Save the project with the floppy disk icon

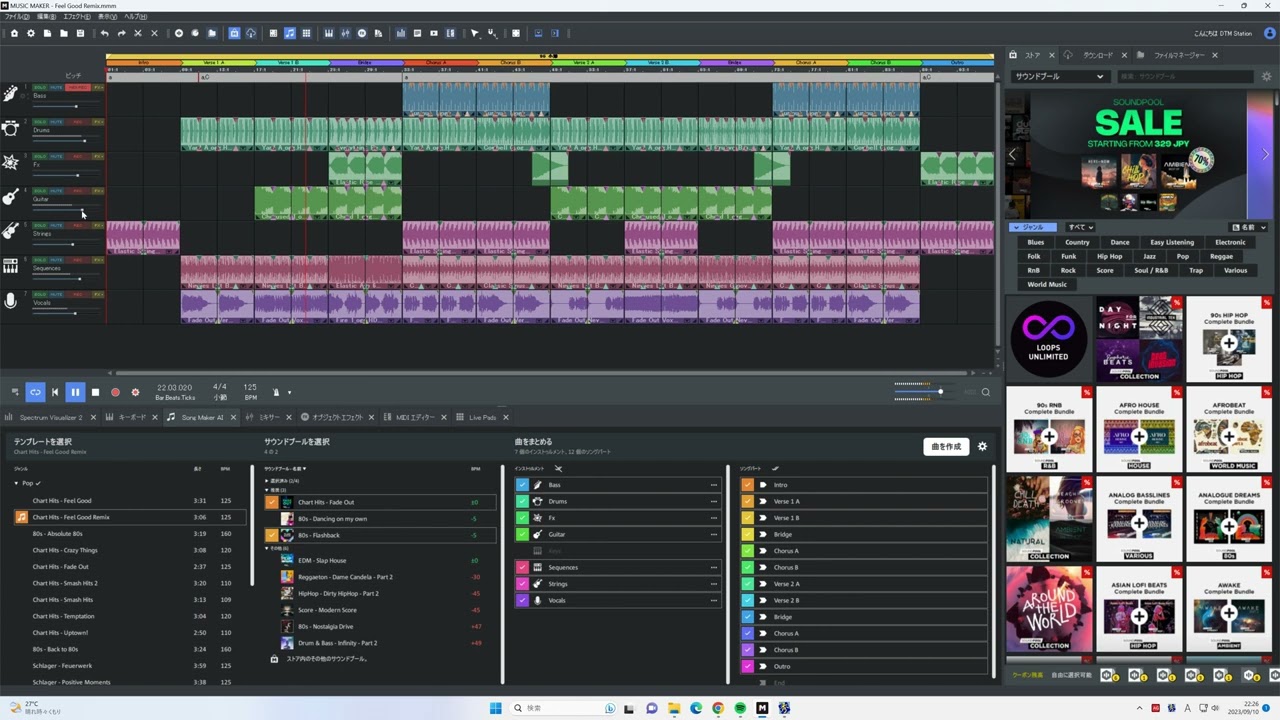tap(80, 33)
